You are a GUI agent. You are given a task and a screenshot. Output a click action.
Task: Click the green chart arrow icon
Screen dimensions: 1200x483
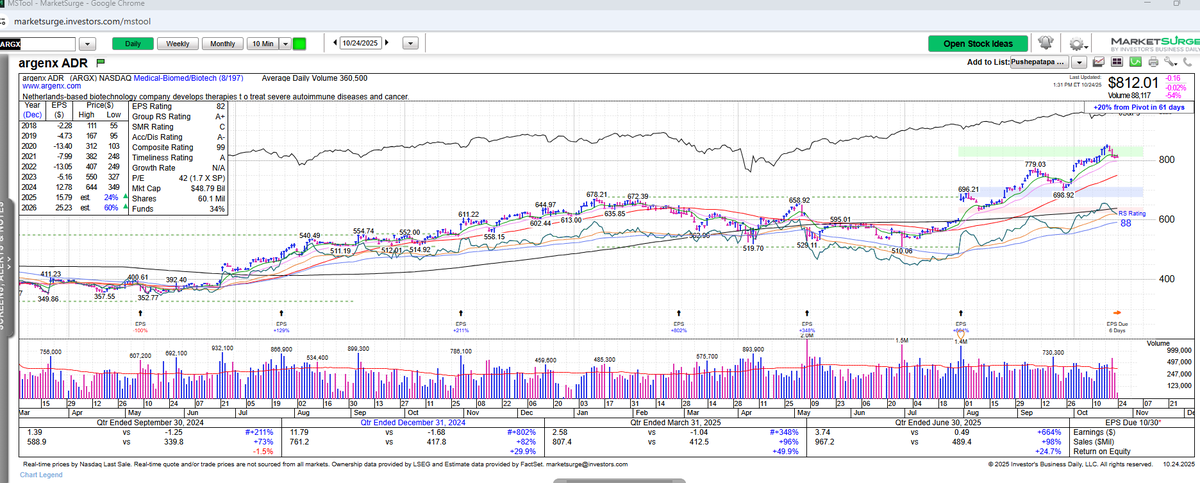[x=1135, y=62]
